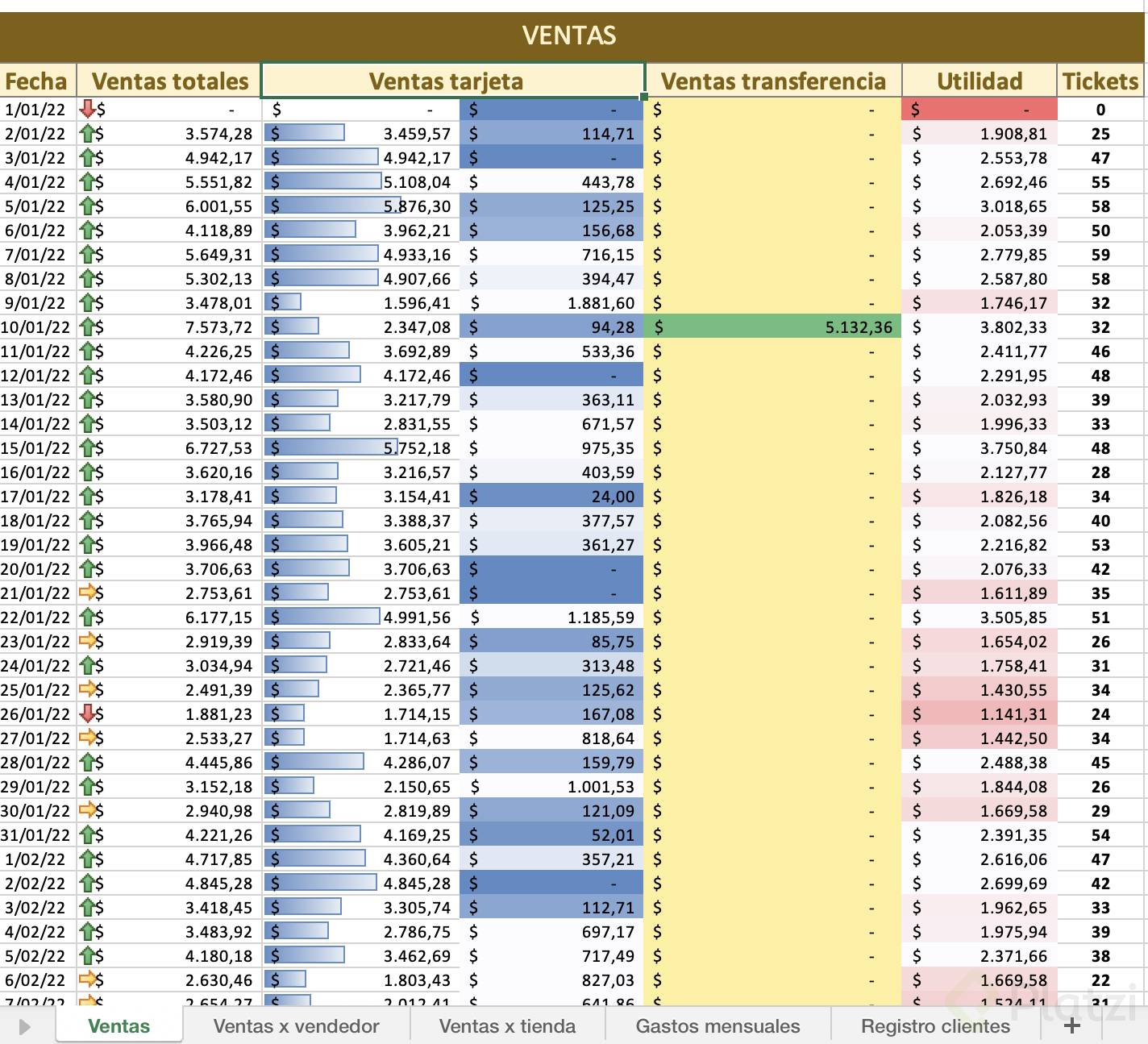
Task: Select the Utilidad cell showing 3.018,65
Action: [980, 206]
